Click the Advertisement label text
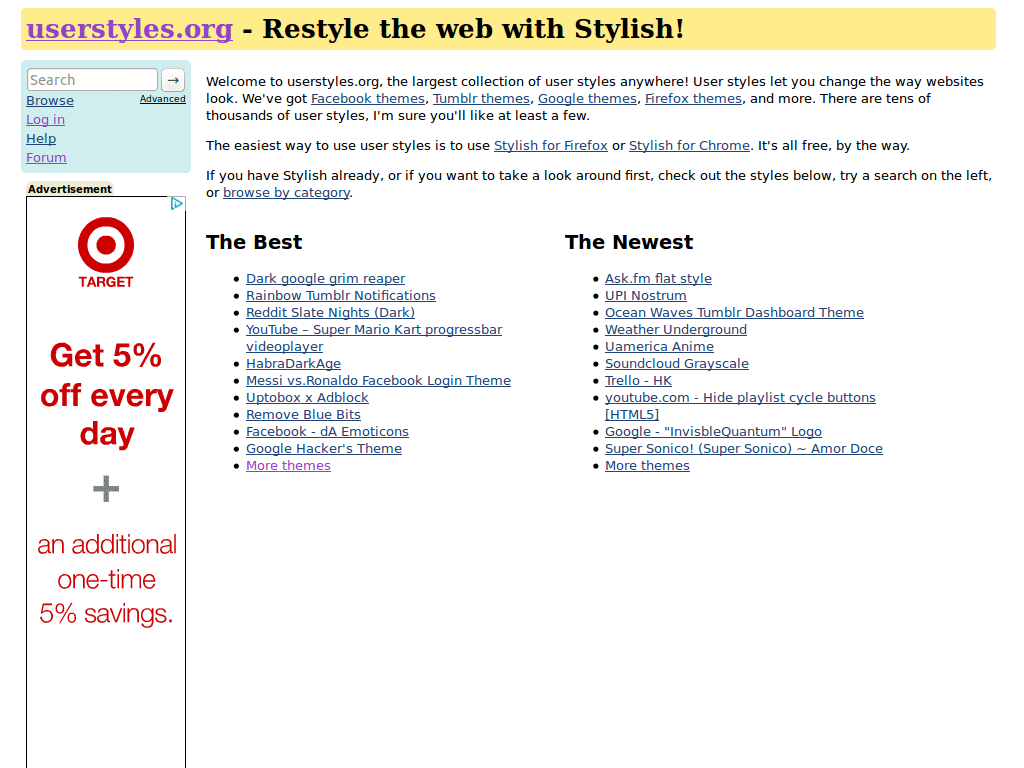The image size is (1024, 768). click(70, 189)
